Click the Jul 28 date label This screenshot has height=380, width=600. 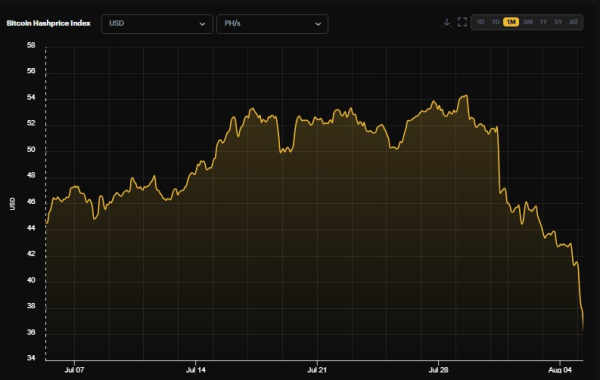tap(438, 370)
